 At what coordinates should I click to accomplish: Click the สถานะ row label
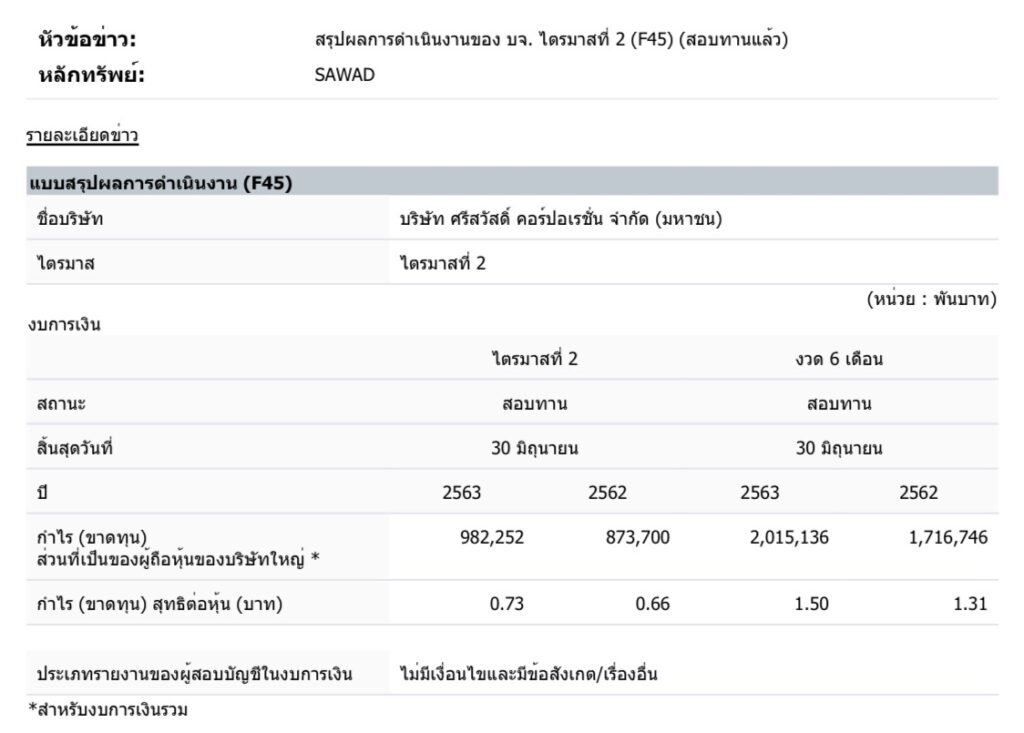click(60, 404)
